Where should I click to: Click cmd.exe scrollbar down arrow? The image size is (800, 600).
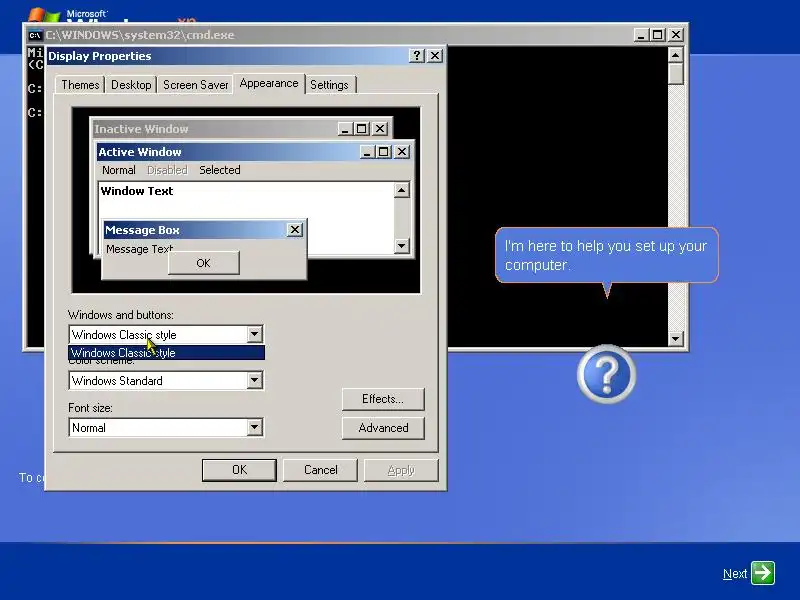coord(676,338)
